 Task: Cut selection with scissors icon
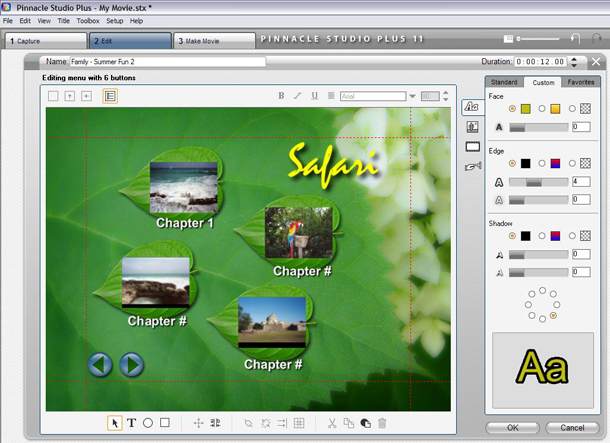pos(332,423)
